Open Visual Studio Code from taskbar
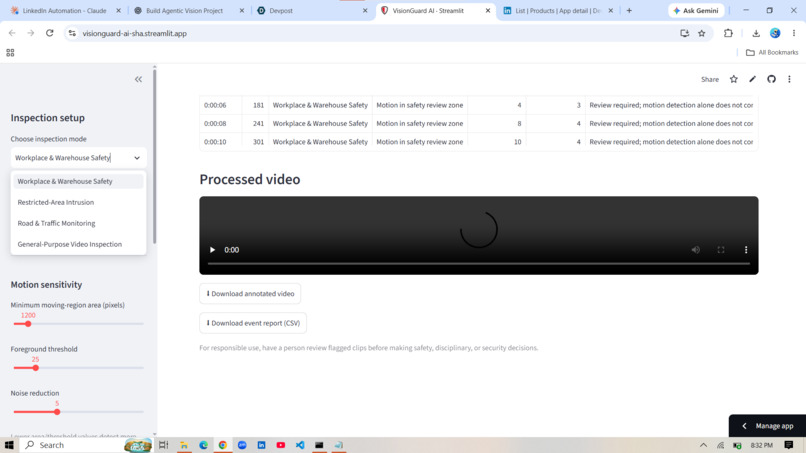This screenshot has width=806, height=453. [x=300, y=445]
